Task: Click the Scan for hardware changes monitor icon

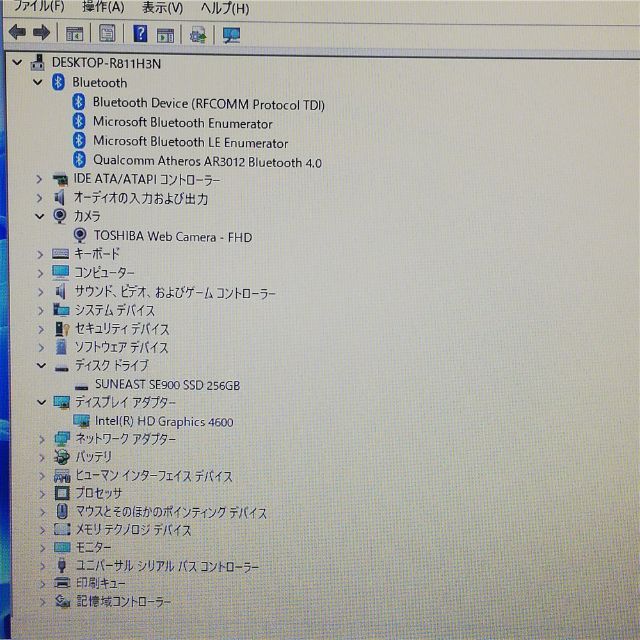Action: [x=231, y=36]
